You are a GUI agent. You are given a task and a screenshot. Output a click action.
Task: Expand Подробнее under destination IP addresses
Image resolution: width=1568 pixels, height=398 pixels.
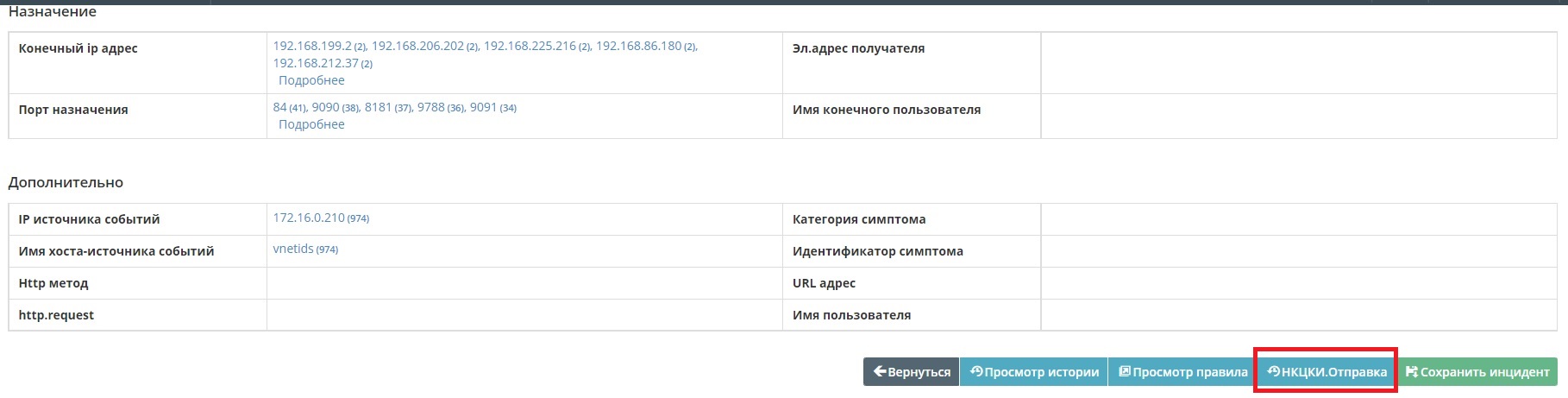tap(311, 80)
